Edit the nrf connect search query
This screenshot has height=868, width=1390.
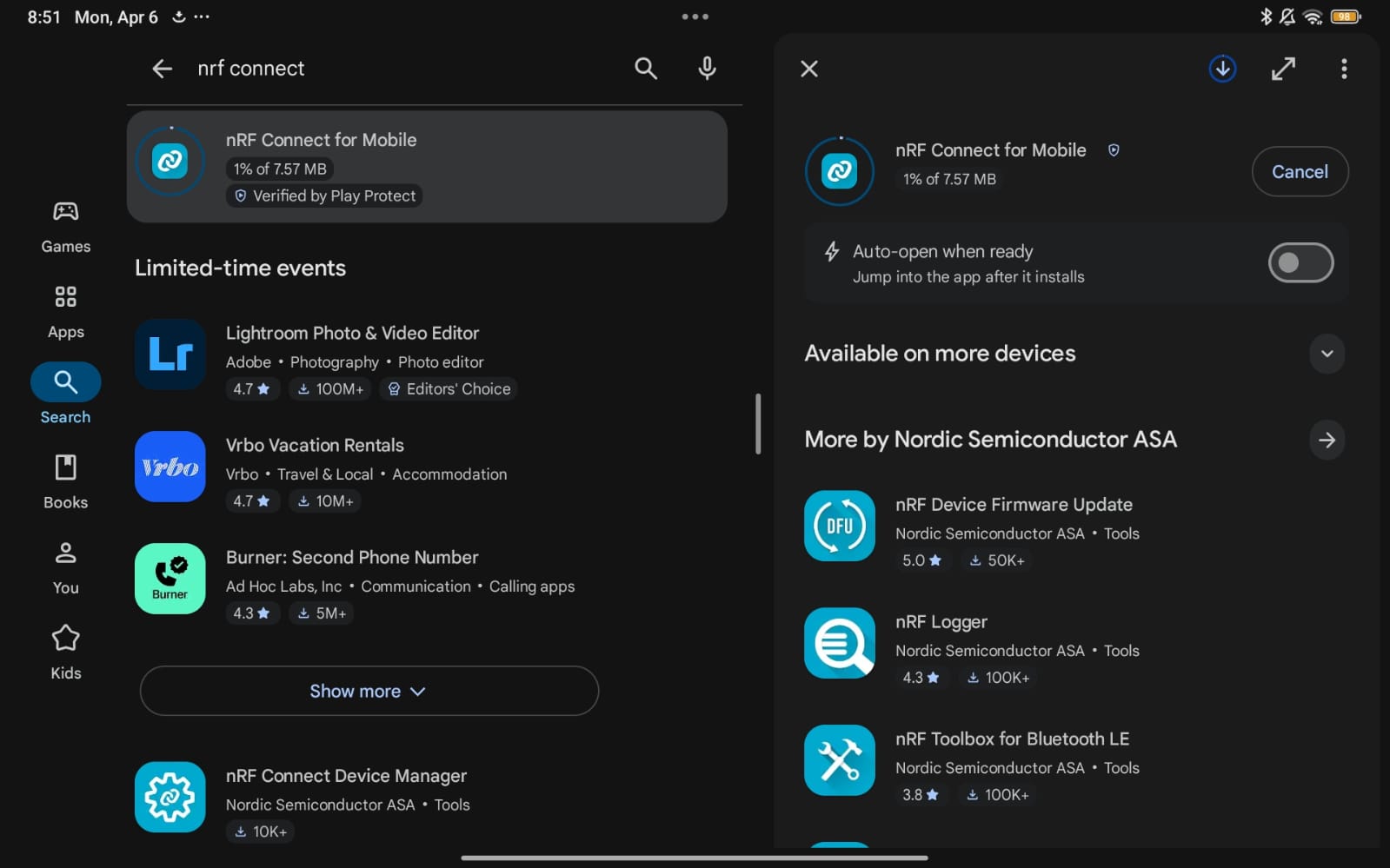pyautogui.click(x=250, y=69)
